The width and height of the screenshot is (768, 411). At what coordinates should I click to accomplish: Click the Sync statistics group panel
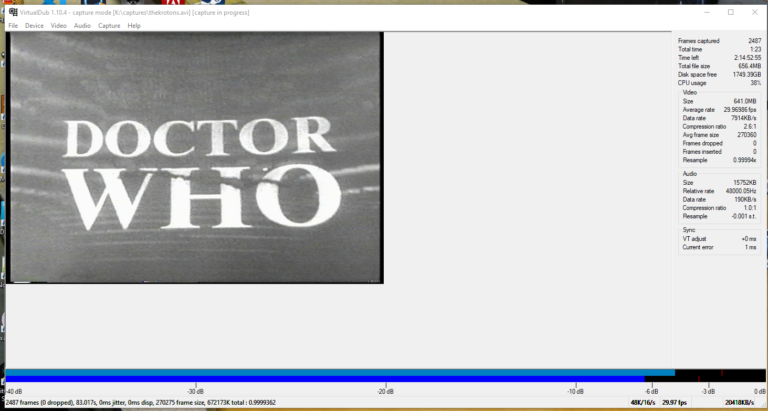719,240
